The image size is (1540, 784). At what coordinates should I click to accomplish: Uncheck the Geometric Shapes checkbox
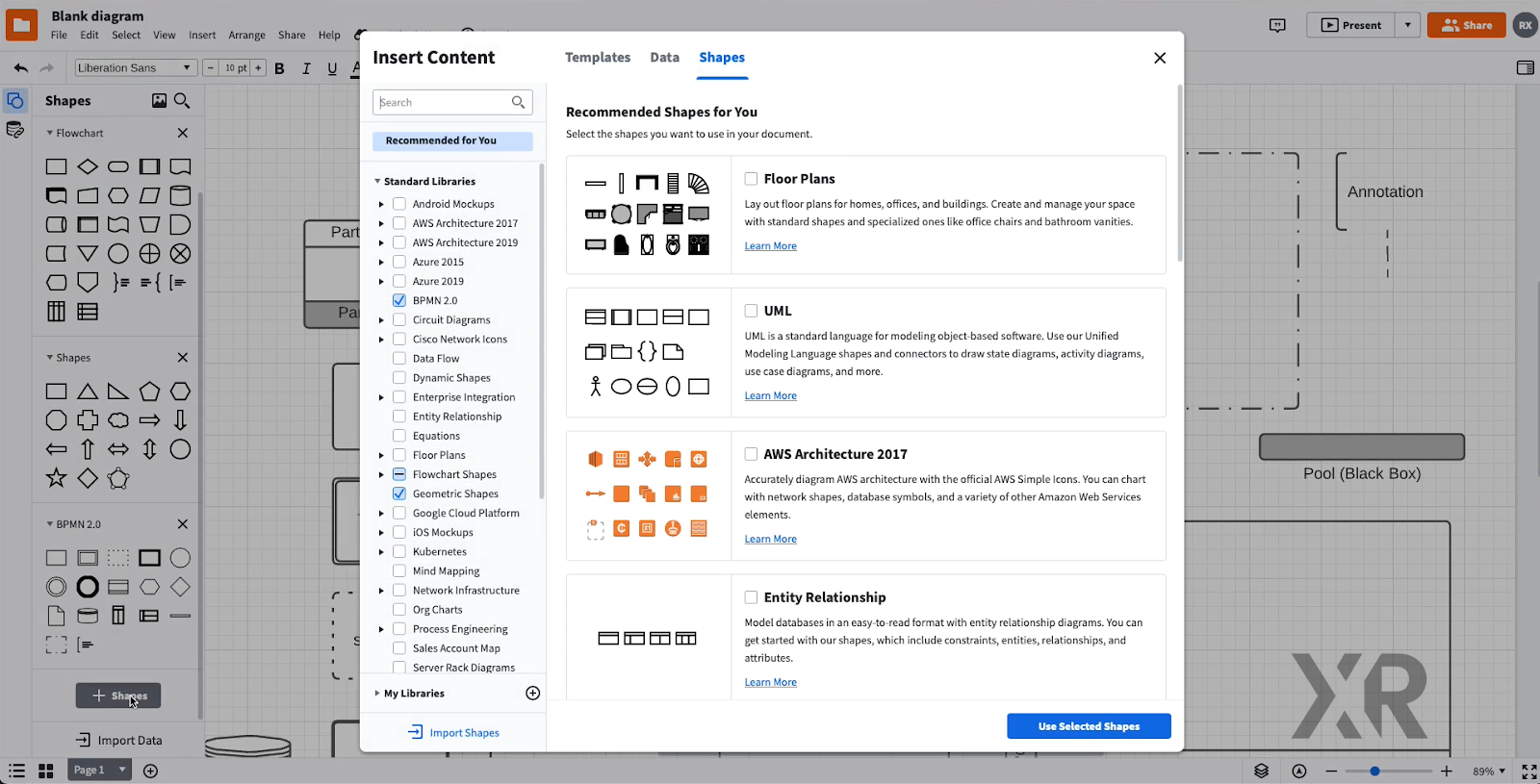(399, 493)
